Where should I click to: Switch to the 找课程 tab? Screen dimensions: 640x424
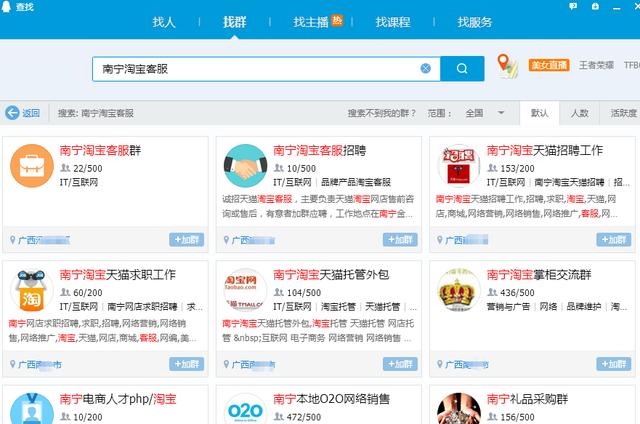[393, 22]
